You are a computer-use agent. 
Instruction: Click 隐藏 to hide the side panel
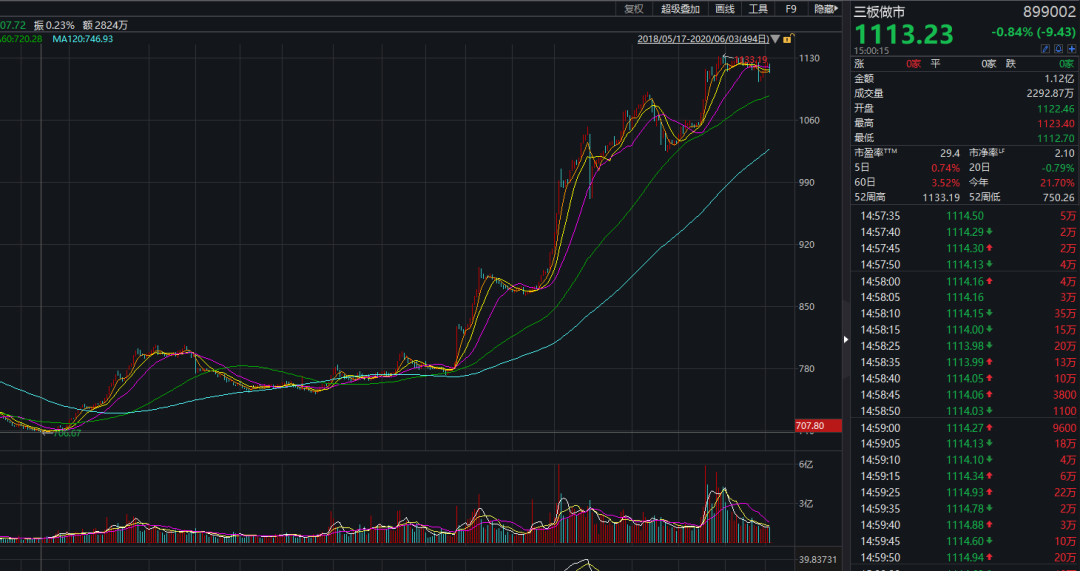point(827,9)
